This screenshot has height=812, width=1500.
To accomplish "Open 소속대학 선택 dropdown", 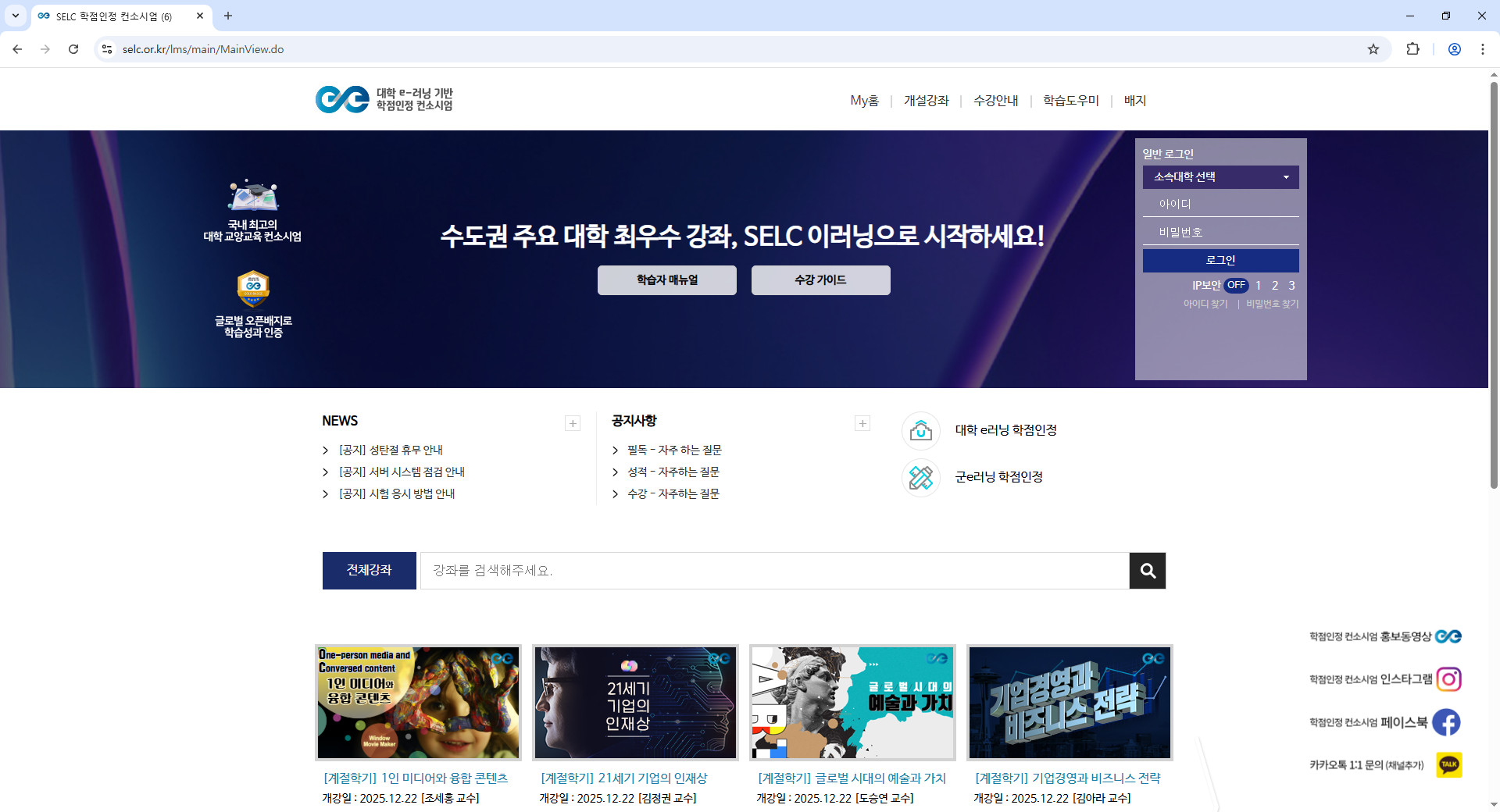I will pyautogui.click(x=1221, y=177).
